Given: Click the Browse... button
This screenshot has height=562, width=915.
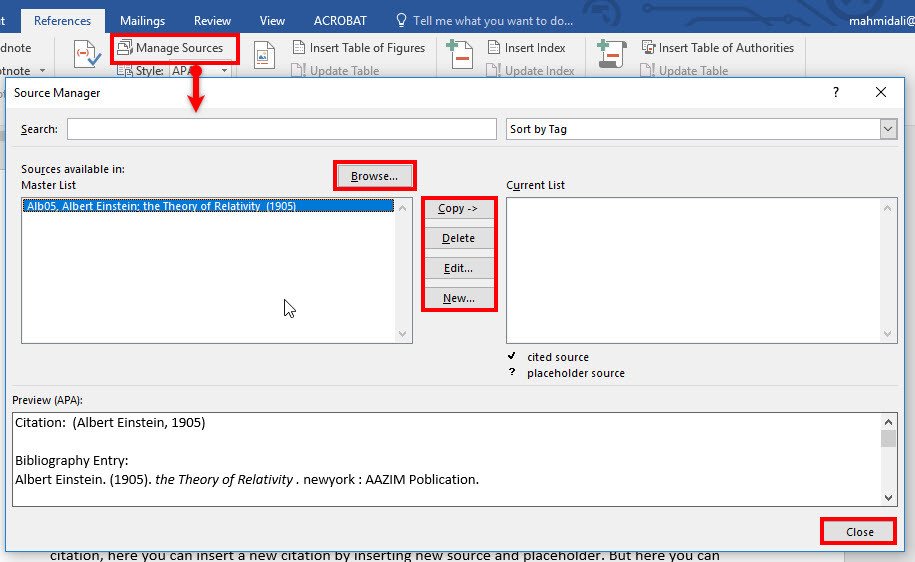Looking at the screenshot, I should click(x=374, y=176).
